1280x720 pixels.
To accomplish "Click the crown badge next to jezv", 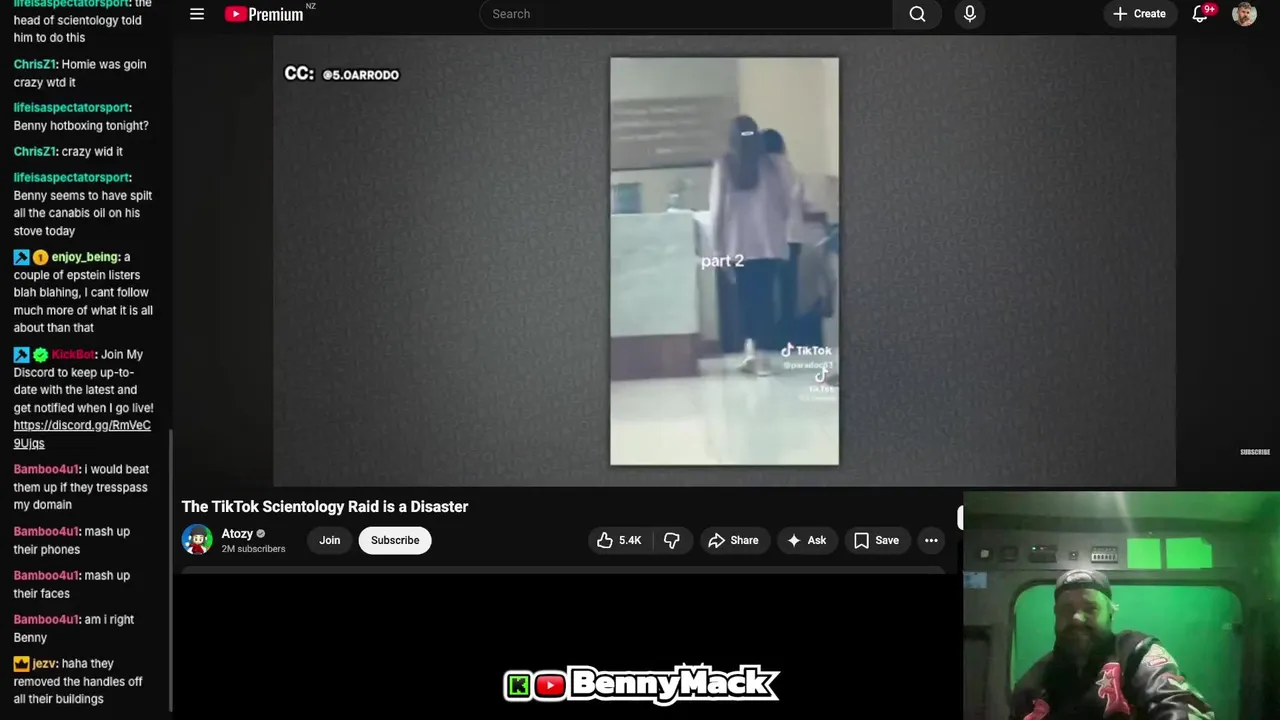I will point(21,663).
